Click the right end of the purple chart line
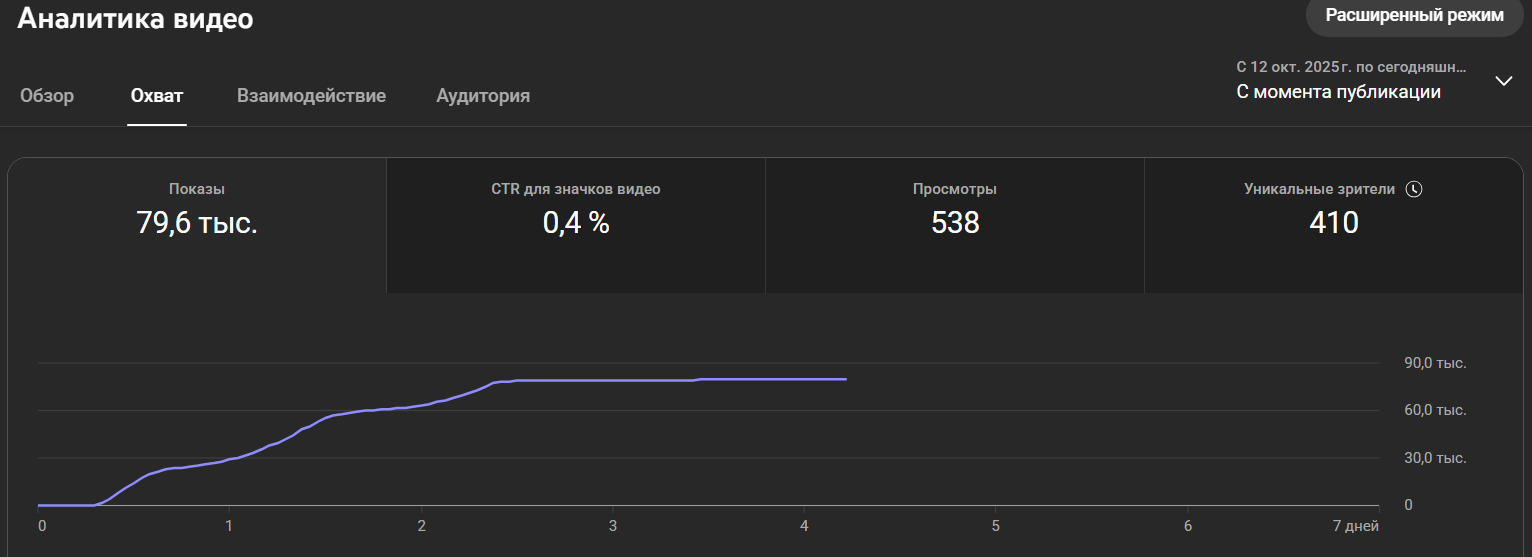 [x=845, y=379]
